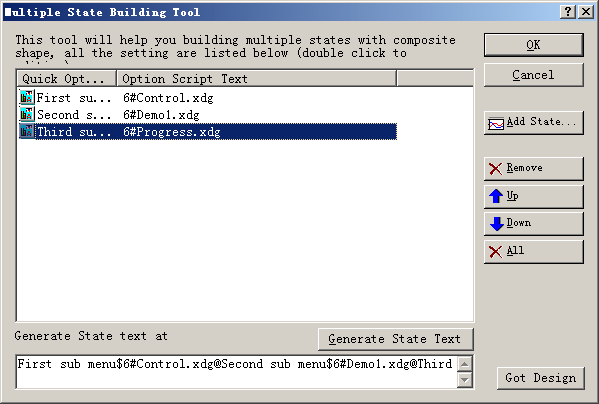Click the Got Design button
The width and height of the screenshot is (599, 404).
[x=541, y=378]
